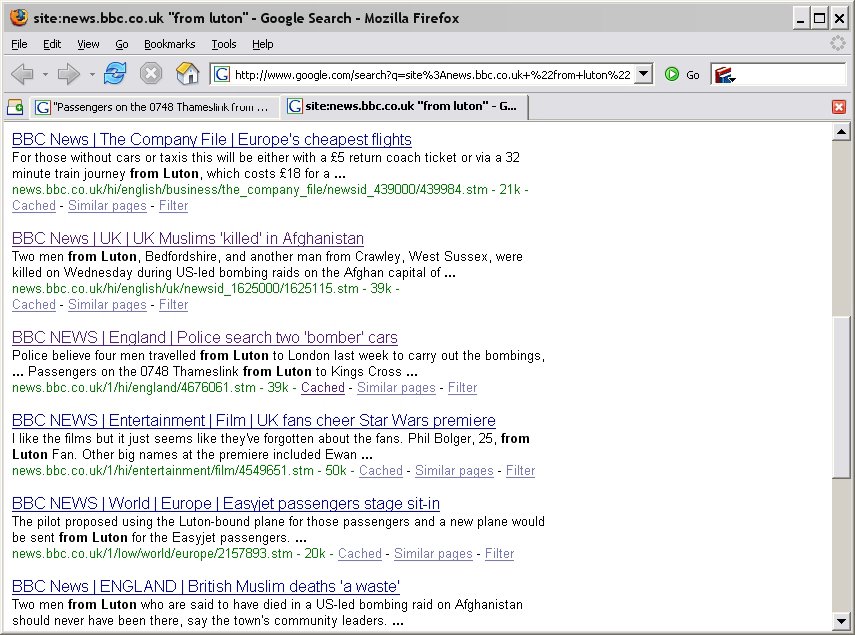This screenshot has height=635, width=855.
Task: Open Similar pages for Police search 'bomber' cars
Action: [x=396, y=388]
